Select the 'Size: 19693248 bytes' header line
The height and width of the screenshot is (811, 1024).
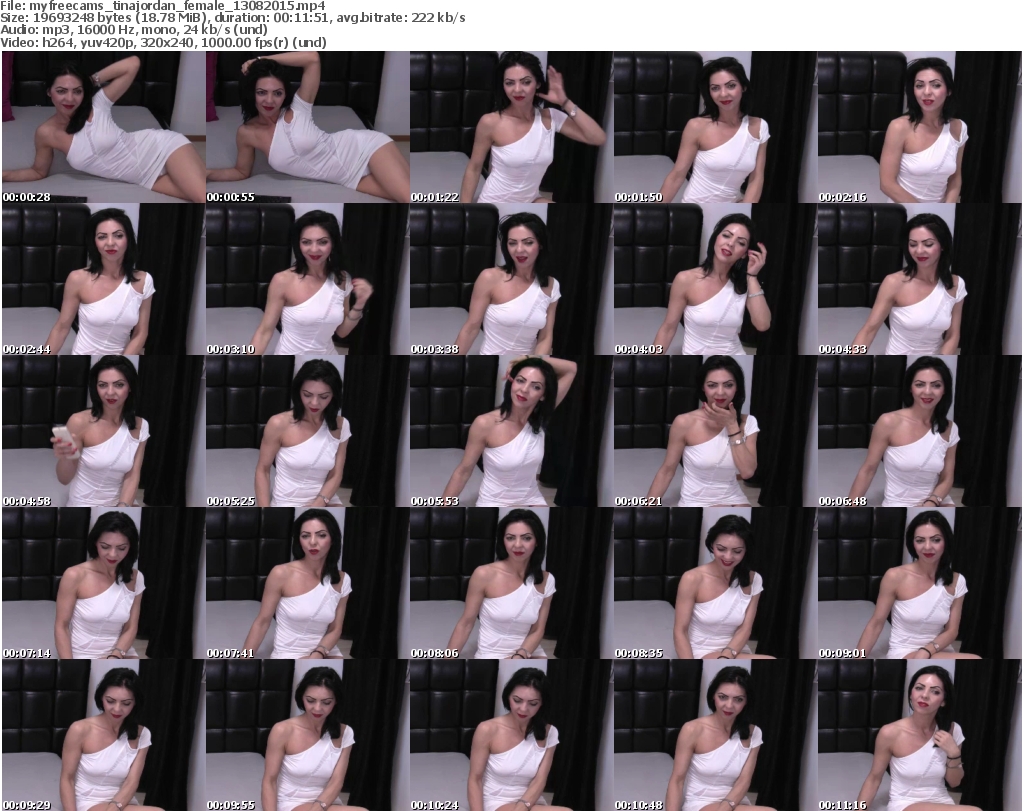point(232,18)
